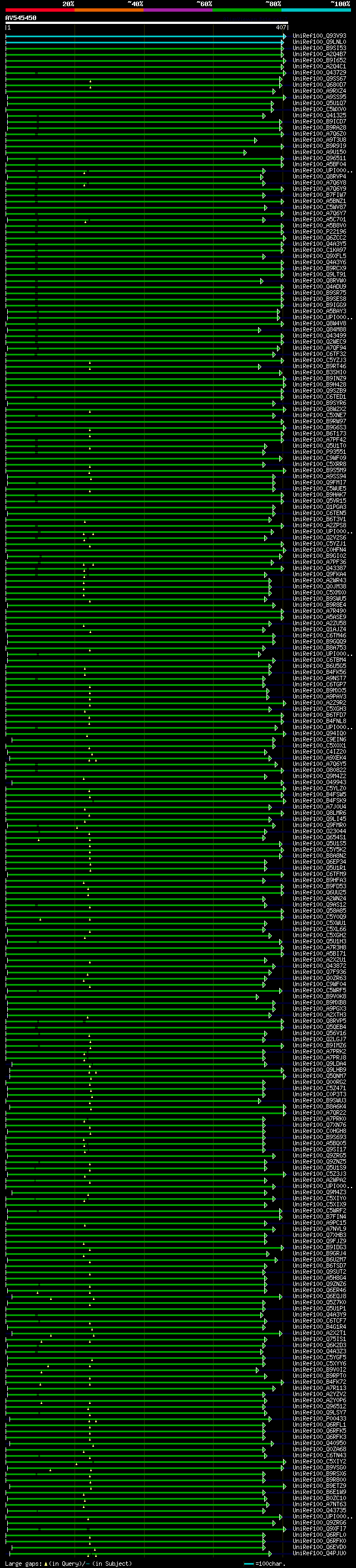Click the orange ~40% identity legend bar
The width and height of the screenshot is (356, 1568).
[110, 11]
